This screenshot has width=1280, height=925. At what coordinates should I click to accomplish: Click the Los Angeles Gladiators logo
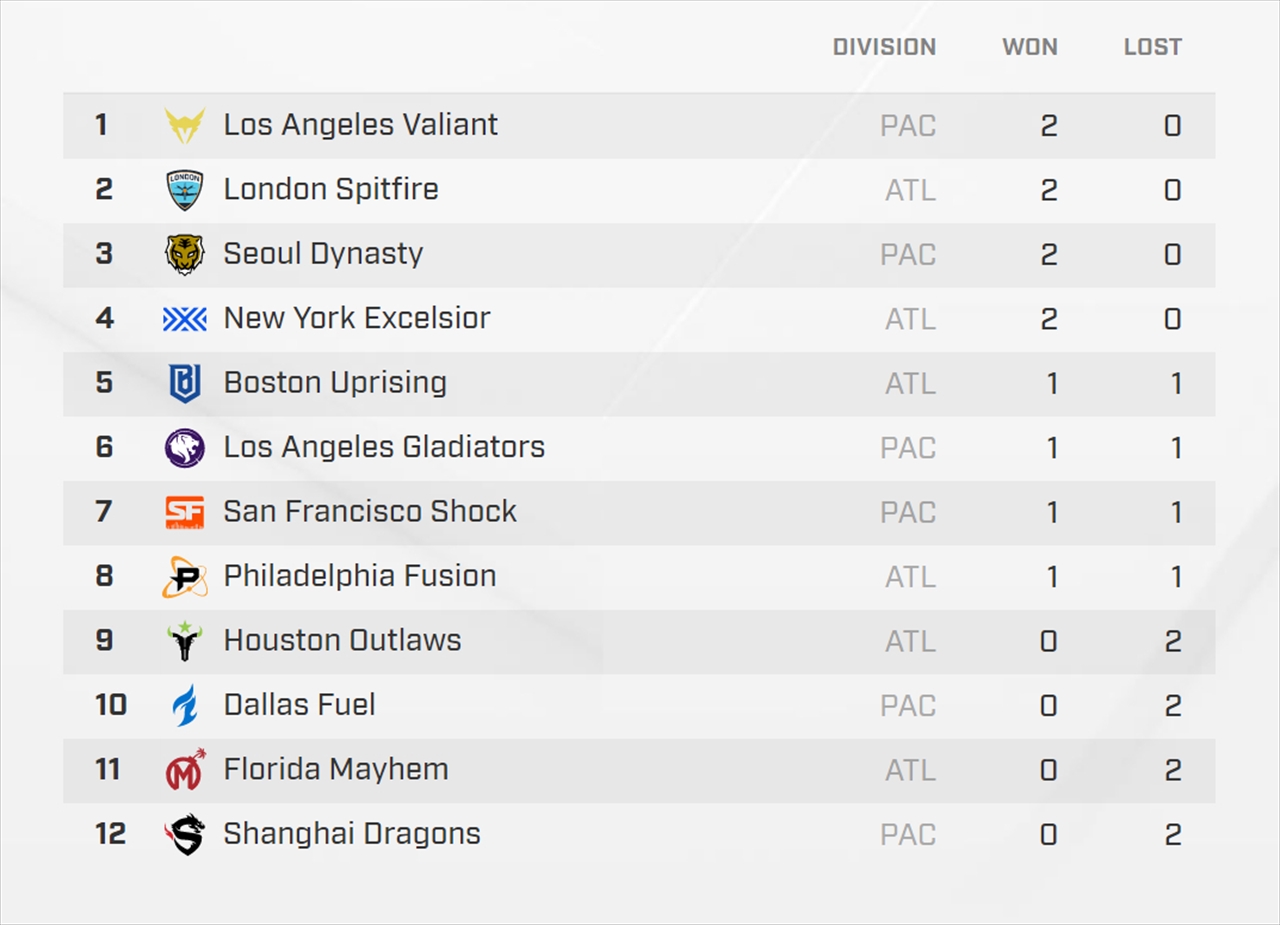point(185,448)
